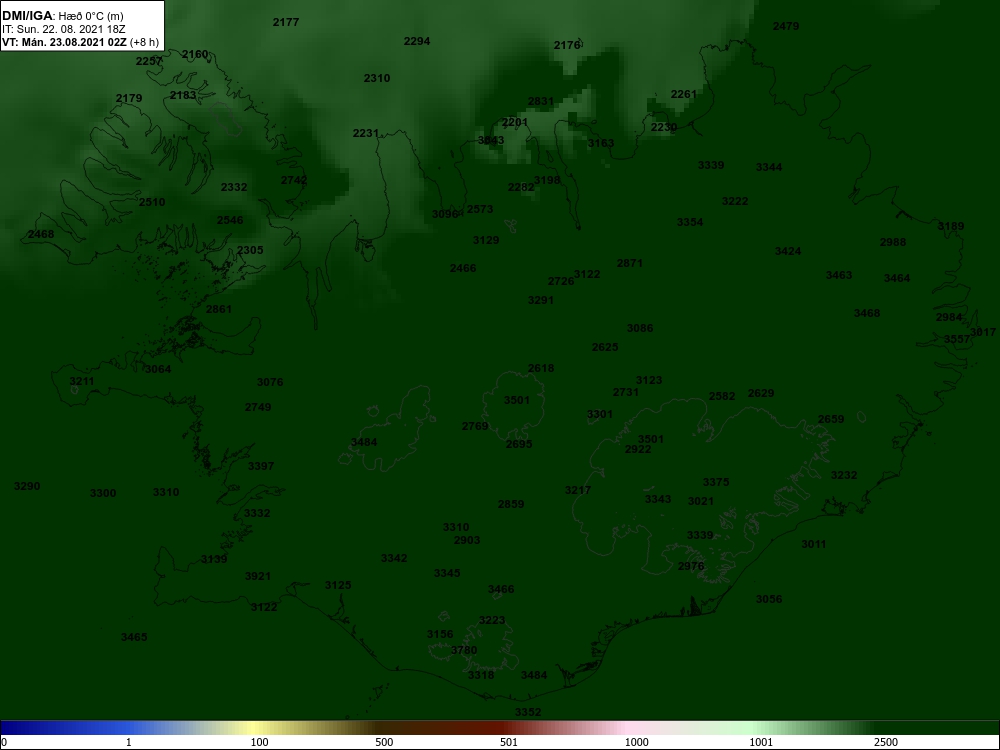Pick the height value 3232

pos(844,476)
